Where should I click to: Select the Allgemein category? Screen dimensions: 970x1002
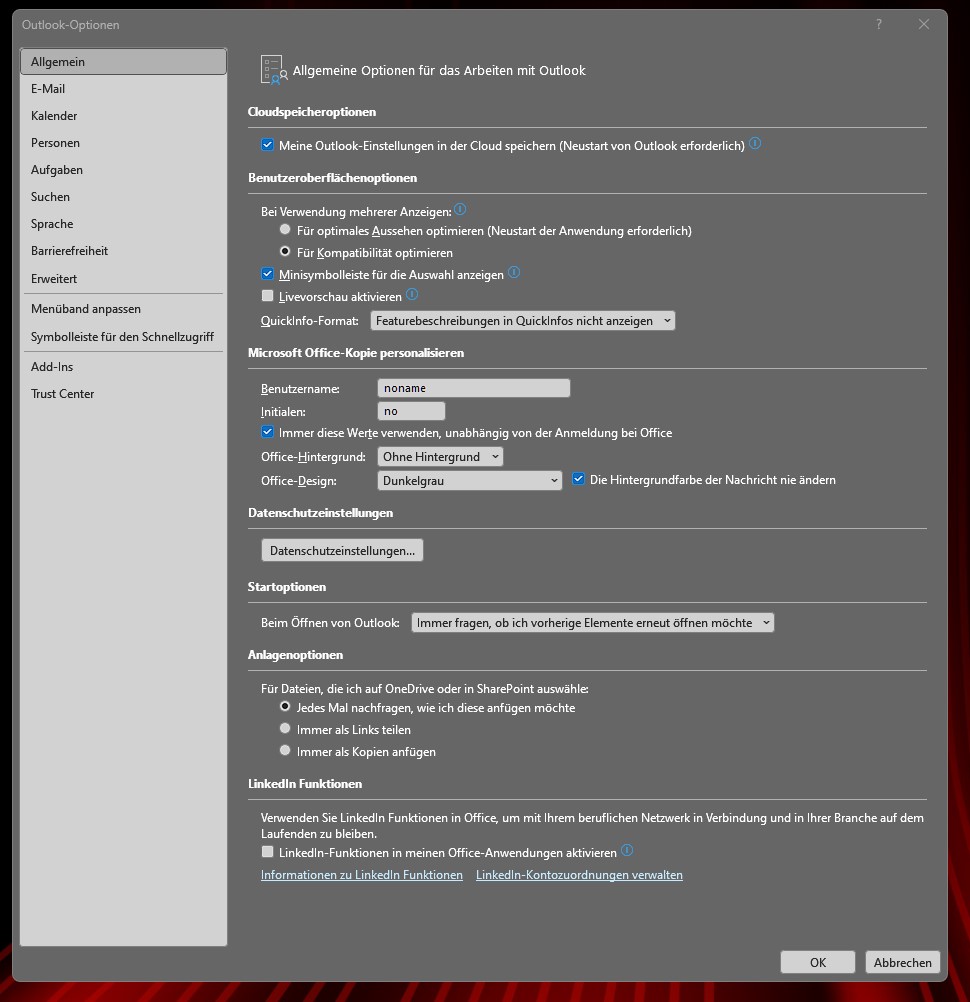[x=123, y=62]
